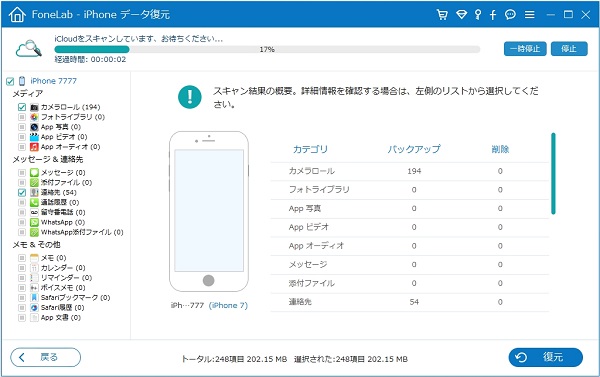600x377 pixels.
Task: Toggle the フォトライブラリ (0) checkbox
Action: 22,117
